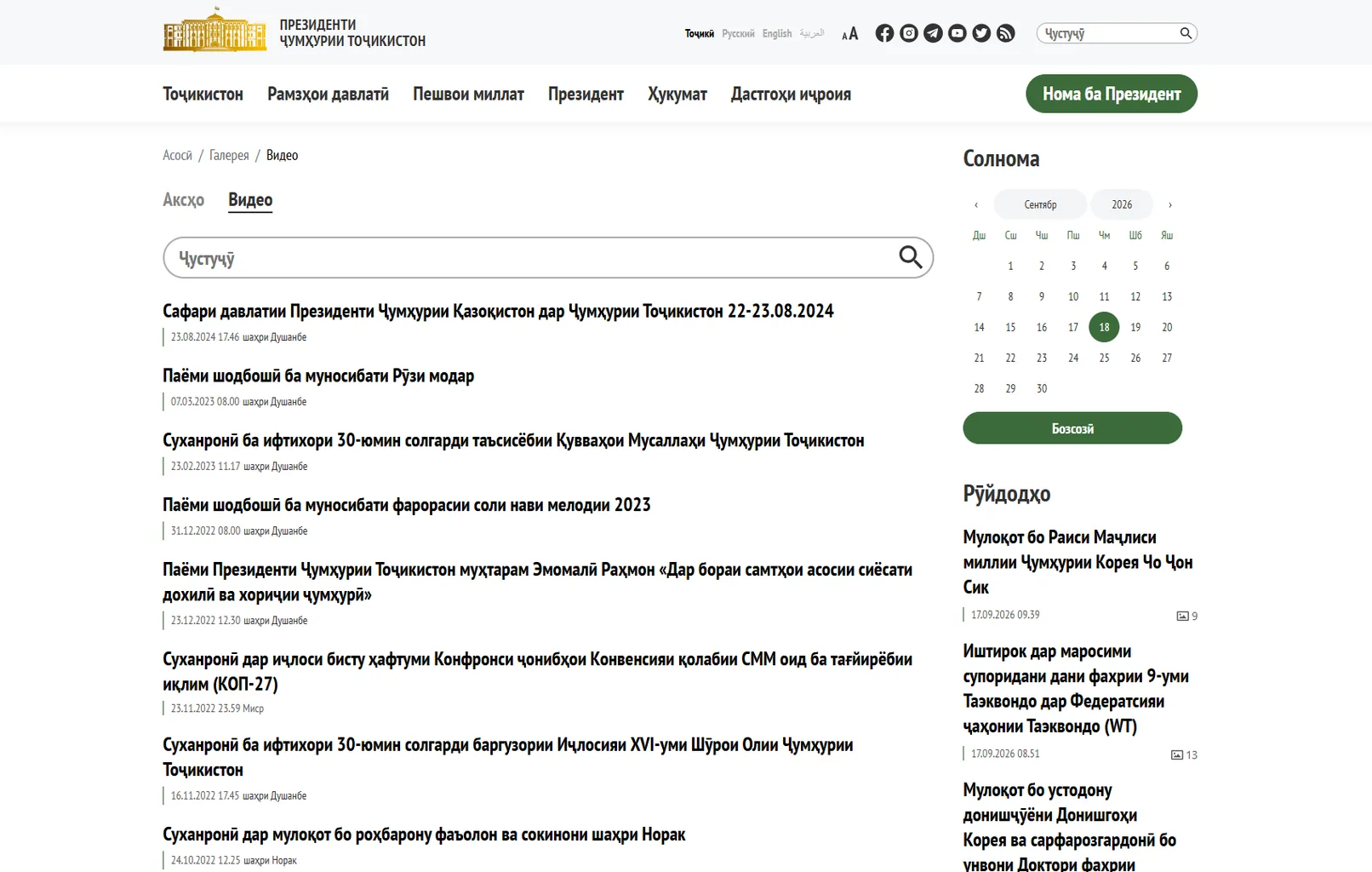Switch language to Arabic
The height and width of the screenshot is (872, 1372).
812,33
